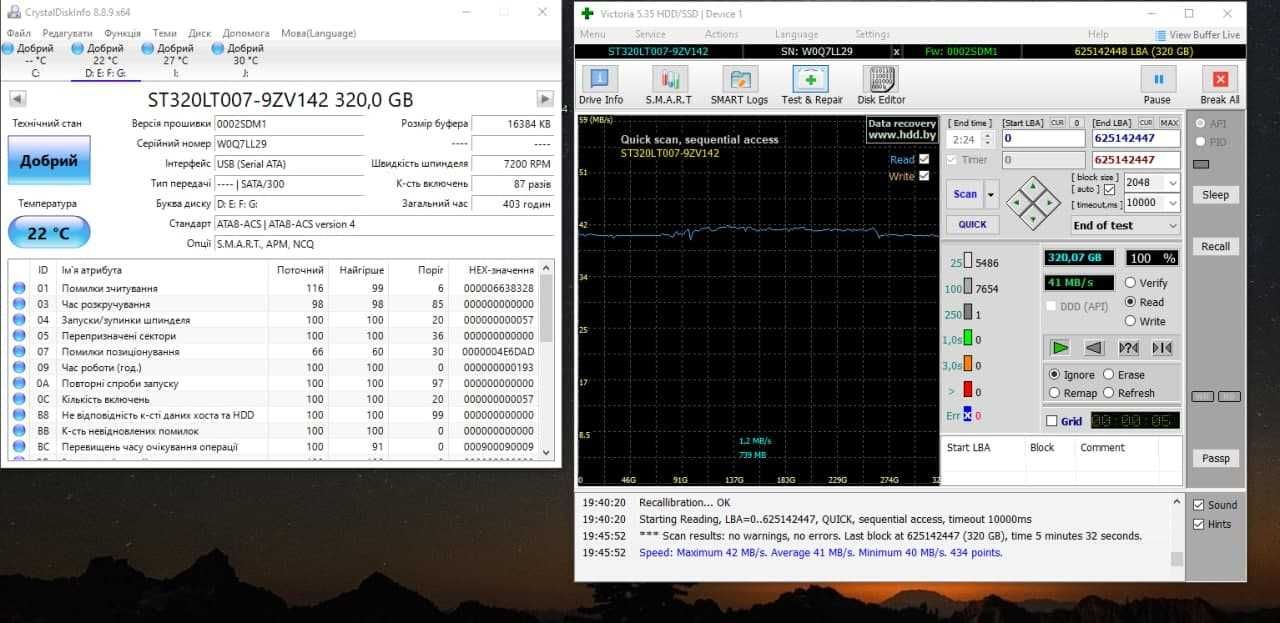Screen dimensions: 1280x623
Task: Select the Ignore radio option
Action: (1054, 374)
